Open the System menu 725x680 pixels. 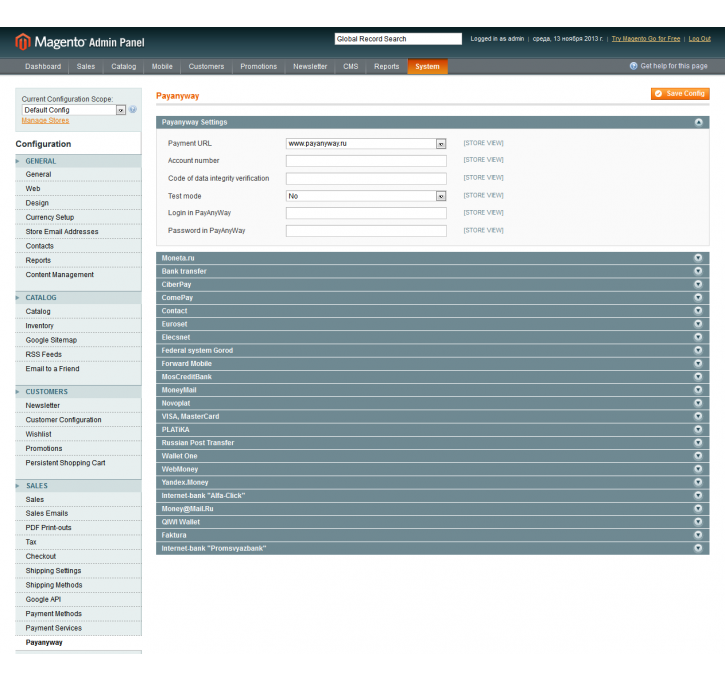point(427,67)
